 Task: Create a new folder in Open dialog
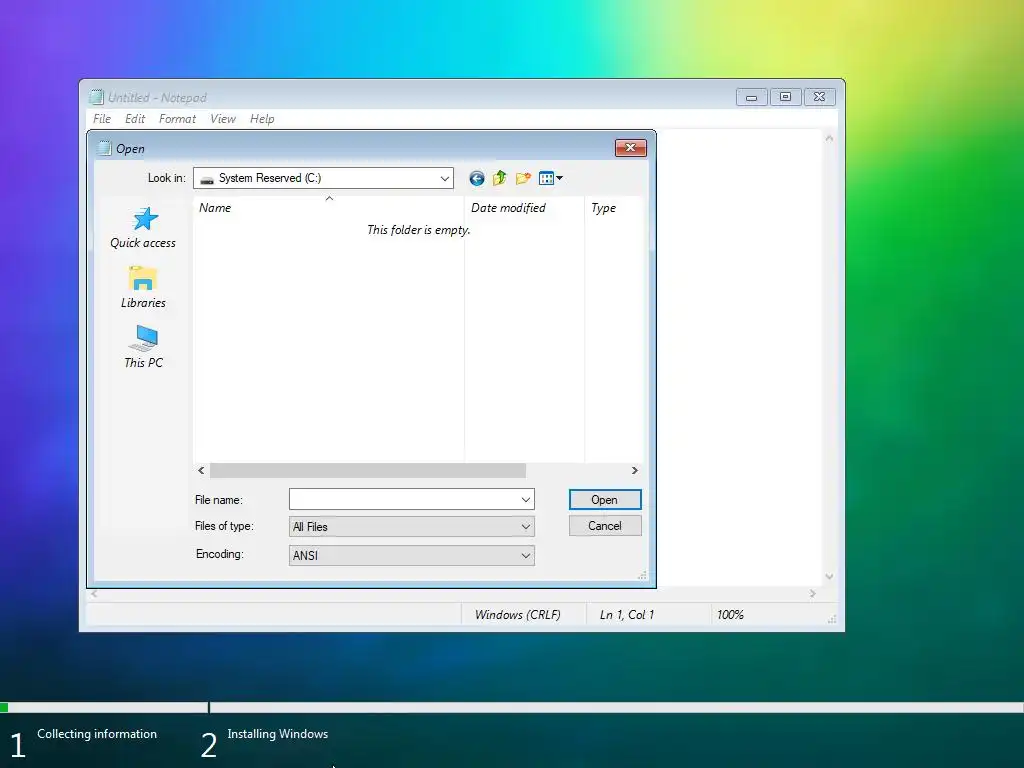[523, 178]
